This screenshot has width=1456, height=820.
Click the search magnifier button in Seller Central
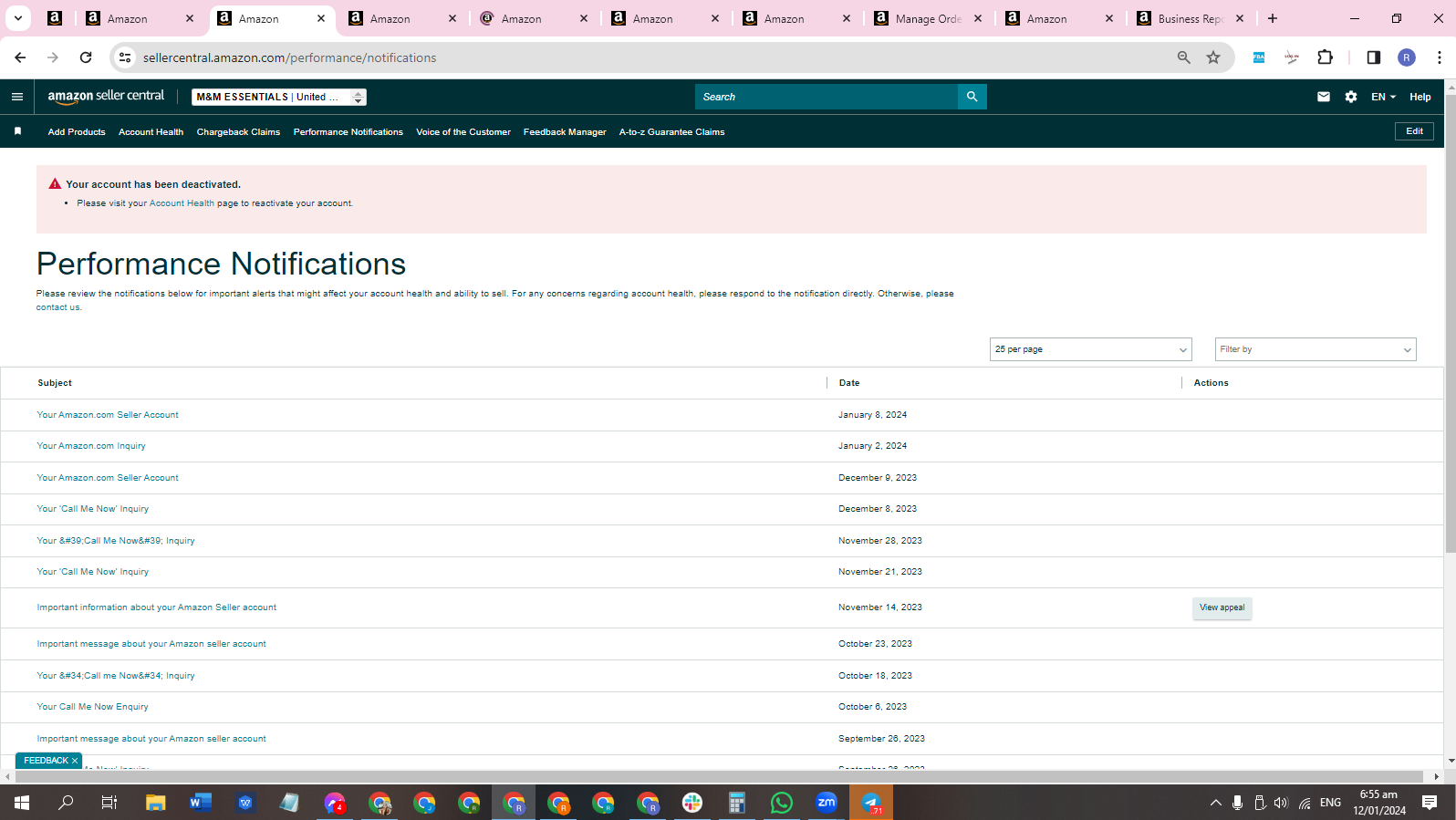pos(972,97)
